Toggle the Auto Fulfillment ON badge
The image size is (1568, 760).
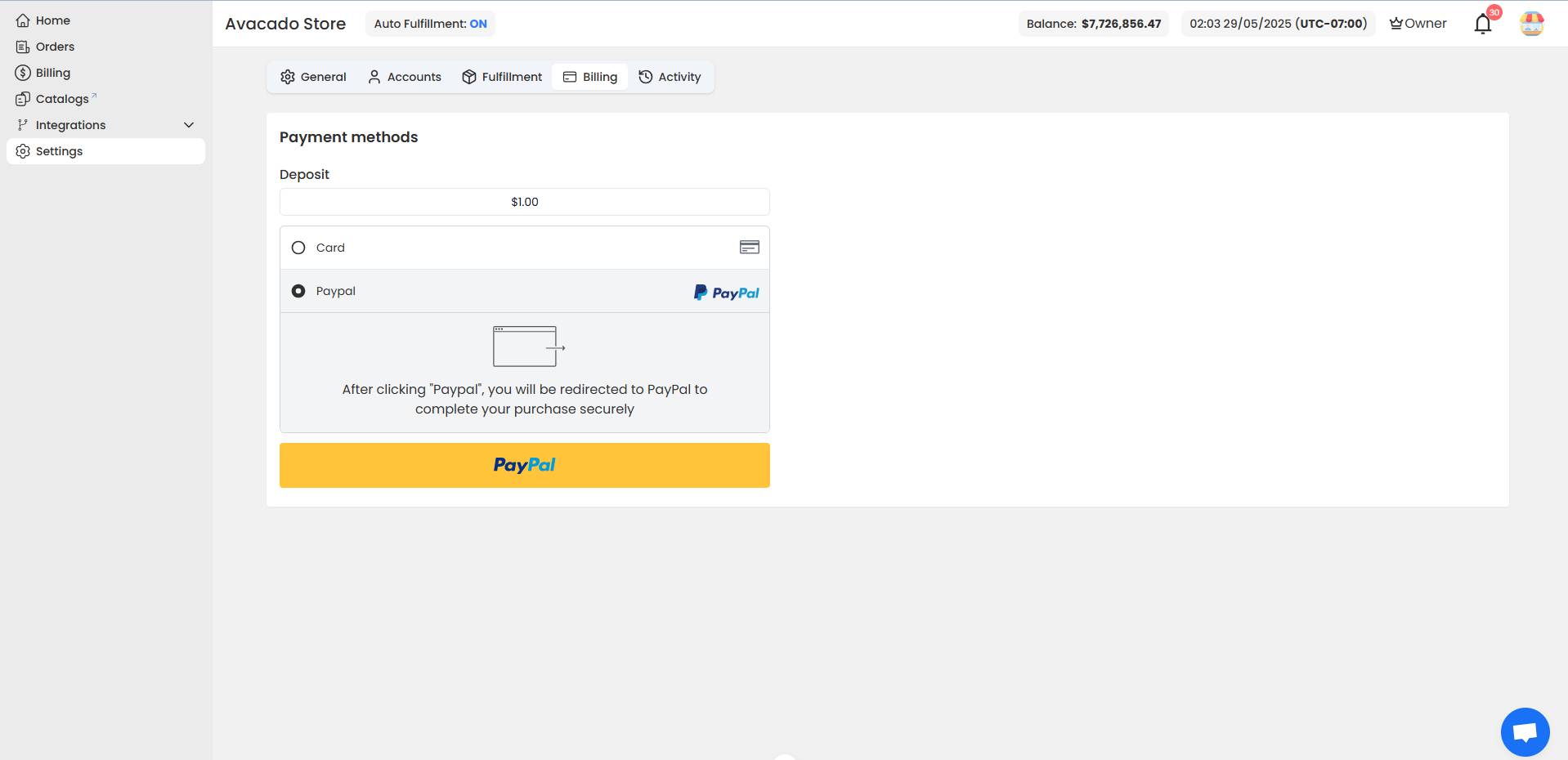[430, 24]
